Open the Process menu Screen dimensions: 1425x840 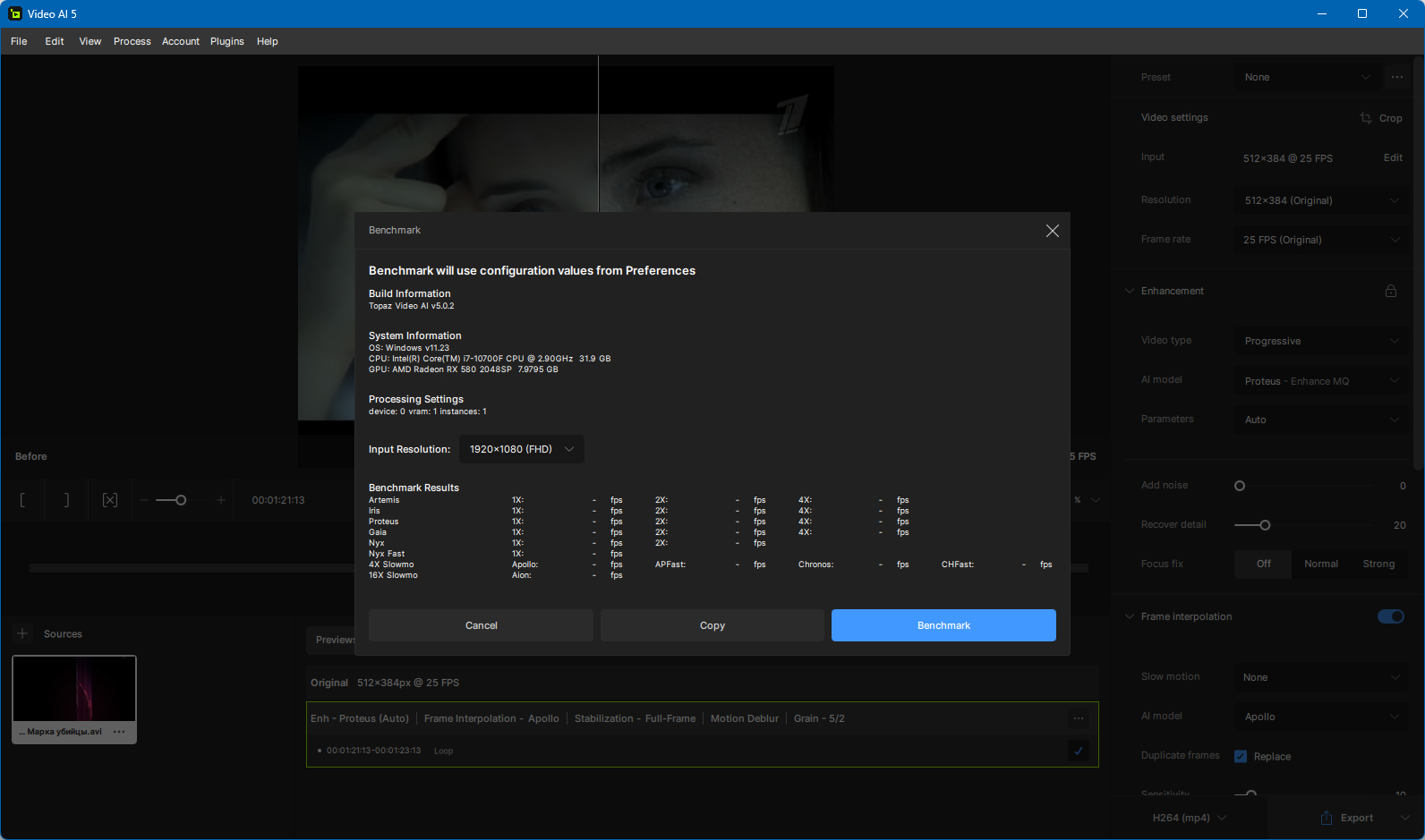132,41
